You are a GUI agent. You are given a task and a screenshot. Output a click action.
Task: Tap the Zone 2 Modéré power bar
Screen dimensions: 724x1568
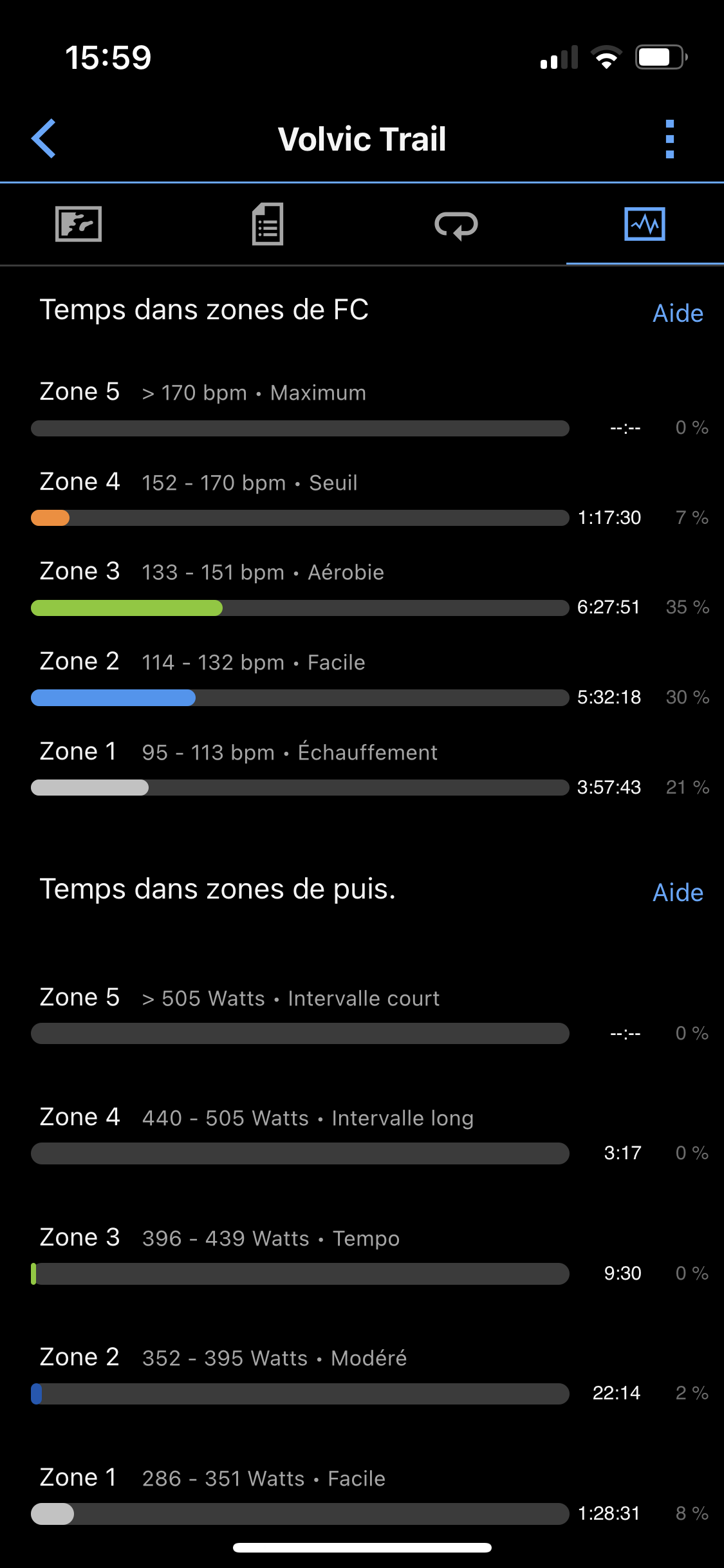click(300, 1394)
